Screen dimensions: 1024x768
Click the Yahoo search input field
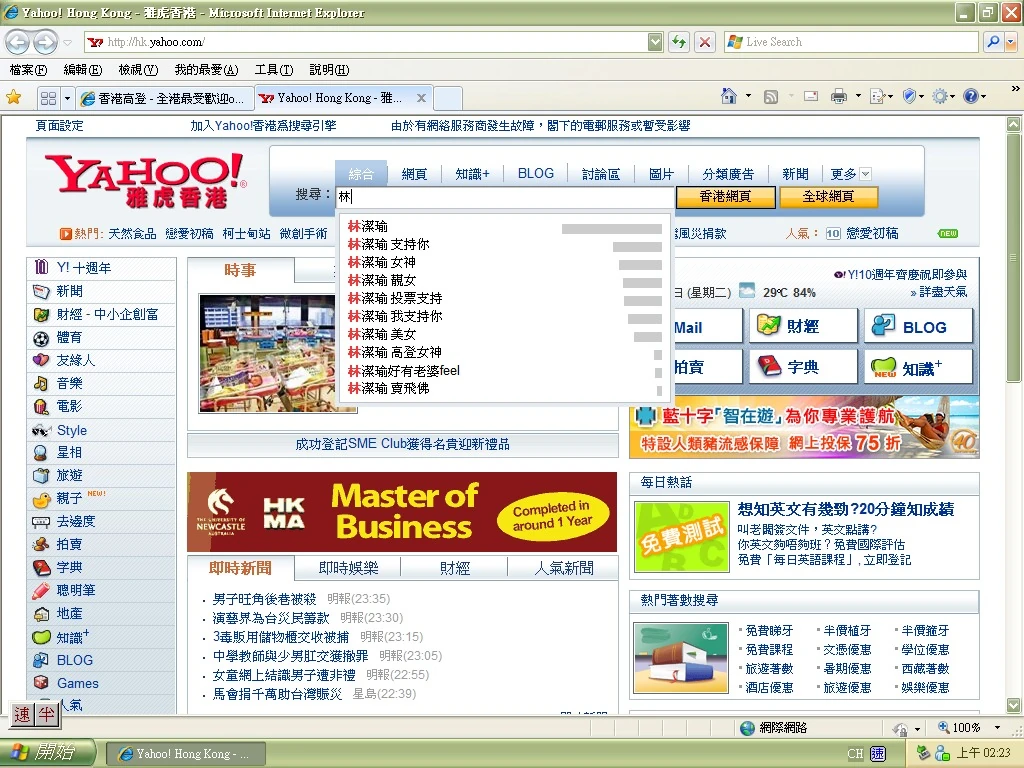[x=505, y=197]
